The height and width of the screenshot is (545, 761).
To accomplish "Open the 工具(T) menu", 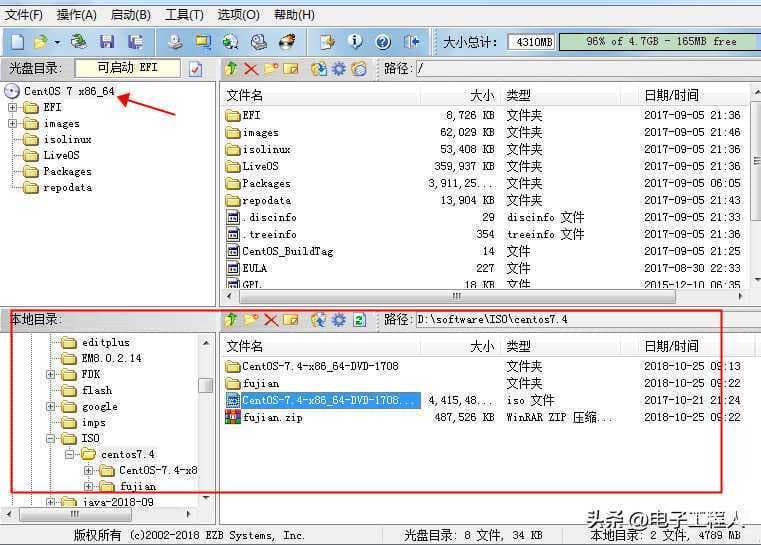I will [x=184, y=15].
